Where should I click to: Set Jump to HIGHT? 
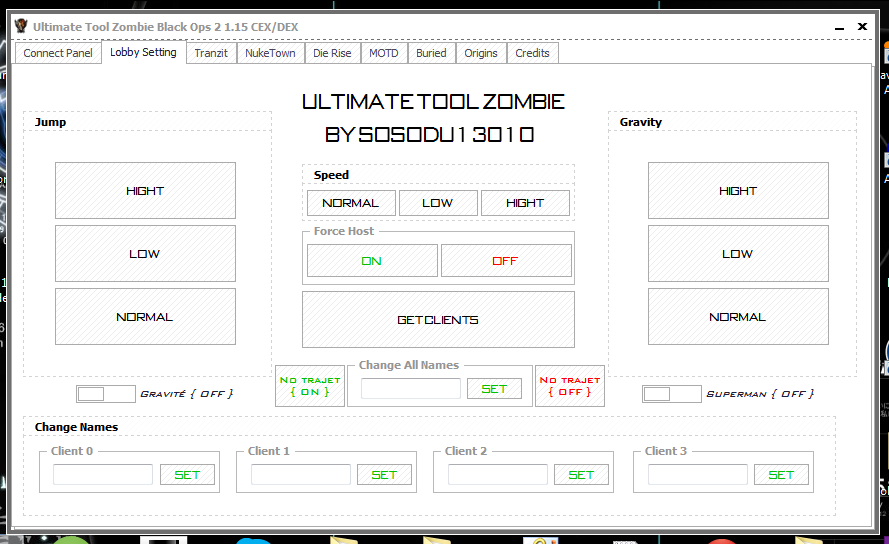tap(145, 191)
